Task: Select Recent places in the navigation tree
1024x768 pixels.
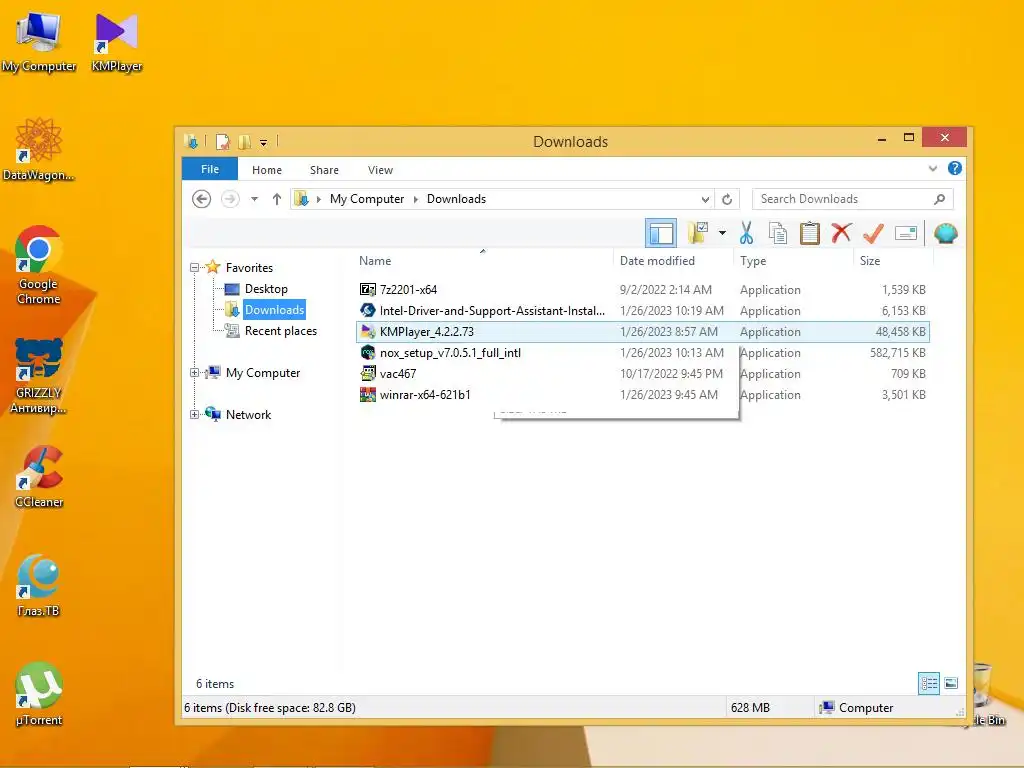Action: coord(281,331)
